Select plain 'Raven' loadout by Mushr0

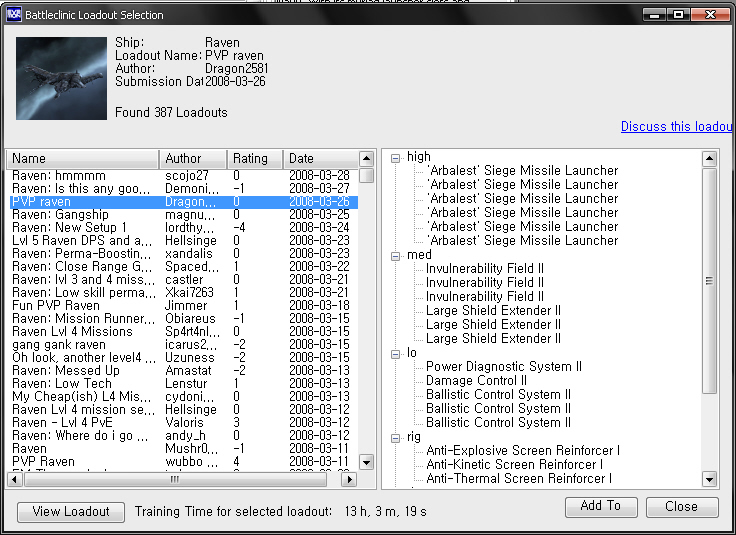tap(184, 448)
